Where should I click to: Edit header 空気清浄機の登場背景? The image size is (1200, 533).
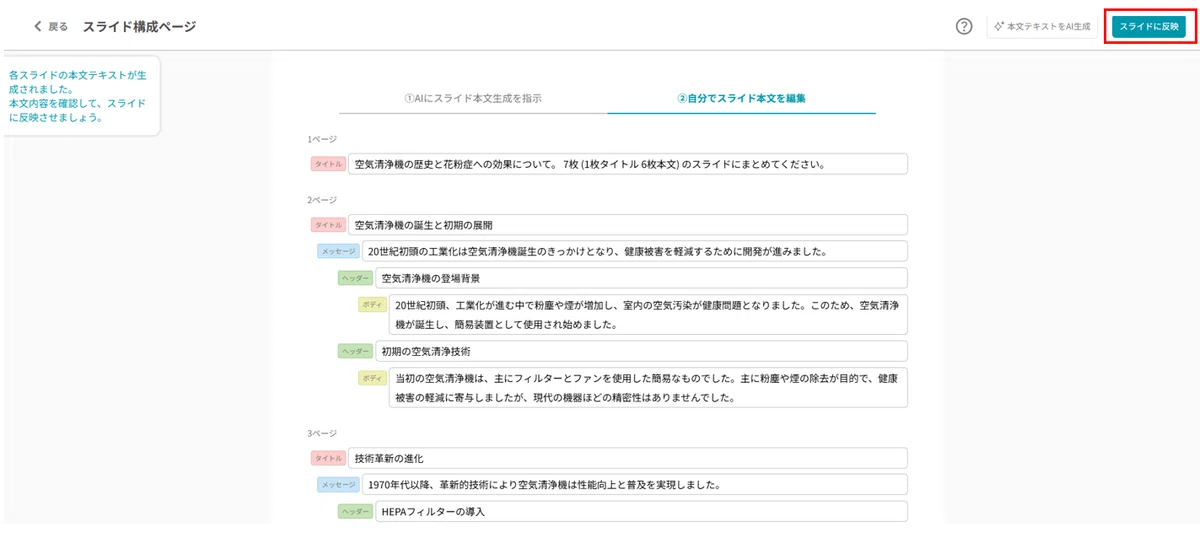click(642, 278)
